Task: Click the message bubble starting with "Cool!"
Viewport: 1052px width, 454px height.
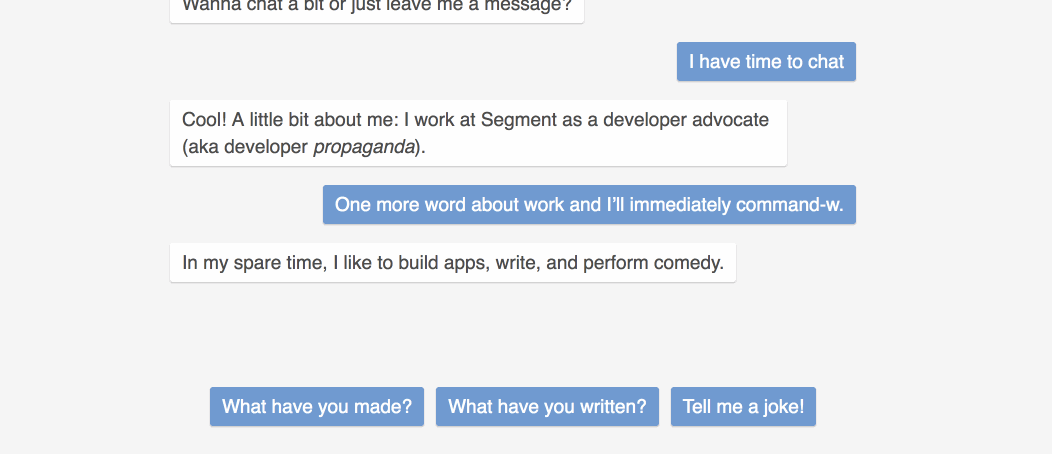Action: [x=478, y=133]
